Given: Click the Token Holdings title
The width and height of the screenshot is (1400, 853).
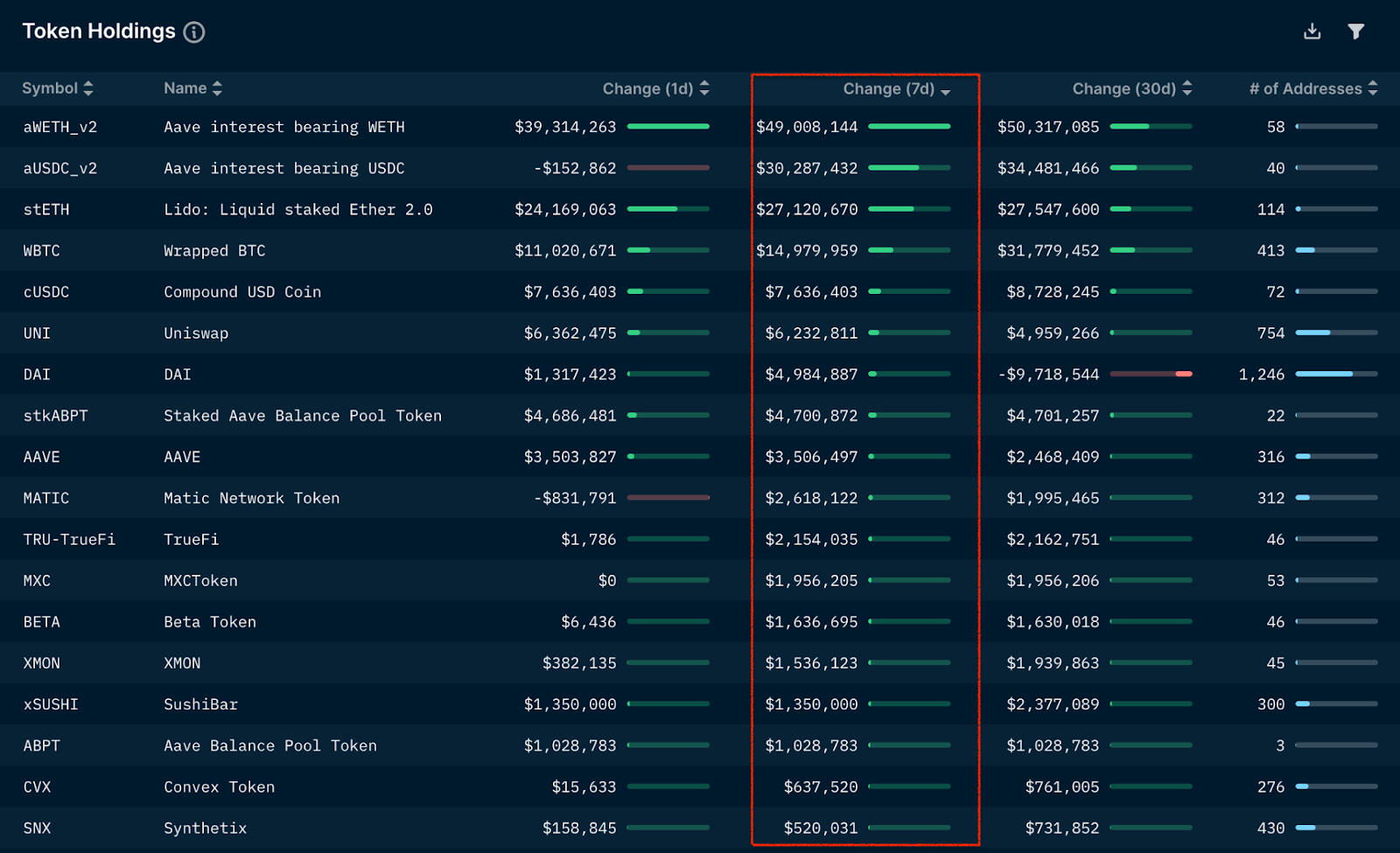Looking at the screenshot, I should point(99,31).
